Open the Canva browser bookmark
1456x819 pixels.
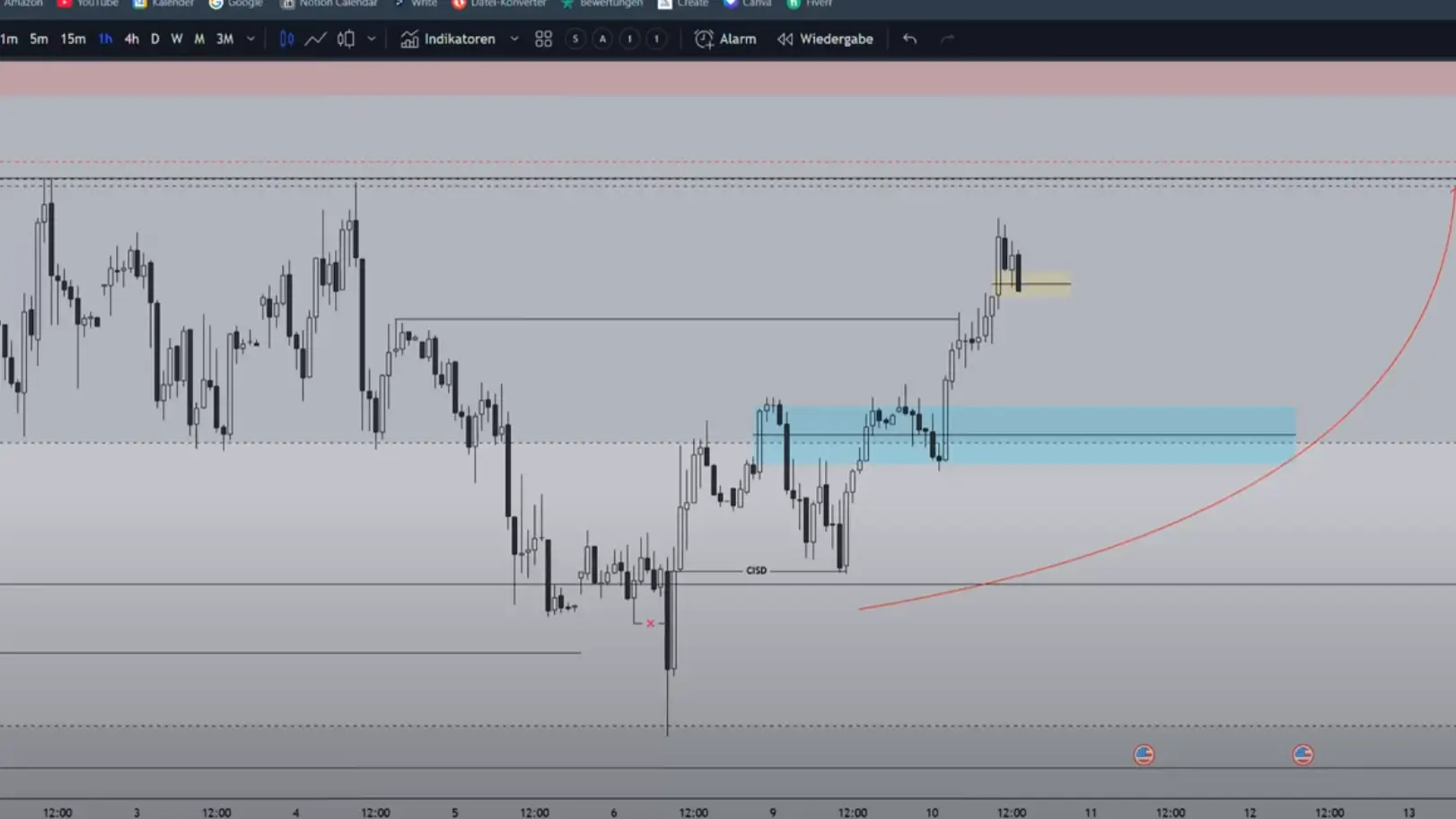point(748,4)
